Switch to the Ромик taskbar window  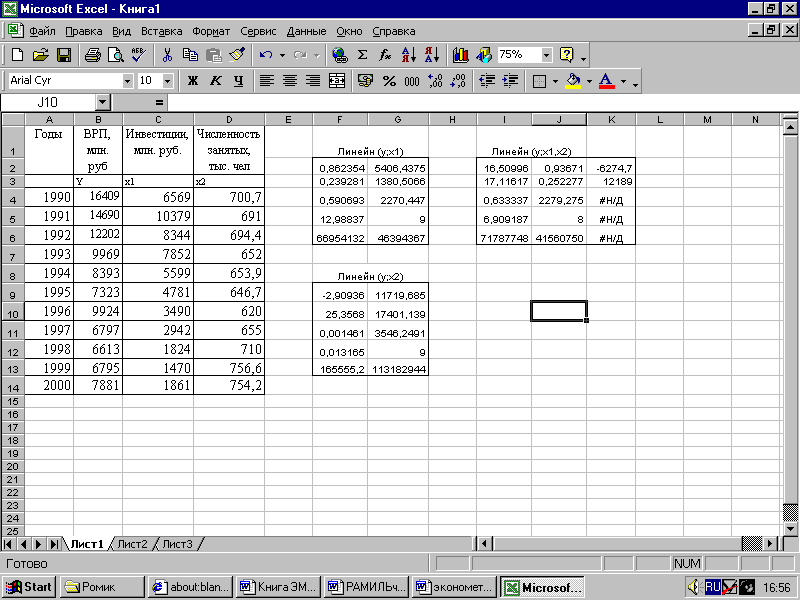tap(102, 587)
